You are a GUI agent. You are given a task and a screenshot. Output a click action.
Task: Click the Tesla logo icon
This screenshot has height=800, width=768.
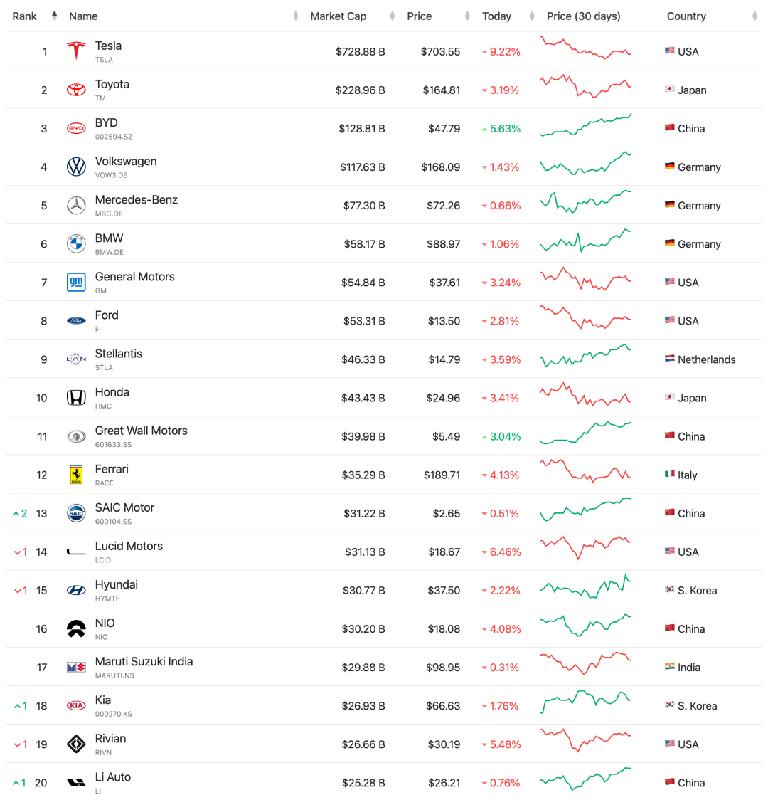pos(76,51)
